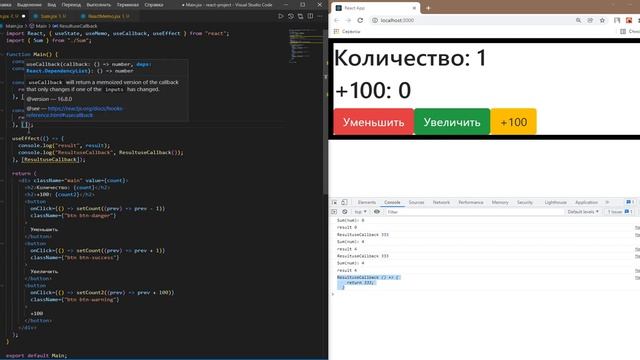
Task: Open the Сервисы apps shortcut in bookmarks bar
Action: (347, 31)
